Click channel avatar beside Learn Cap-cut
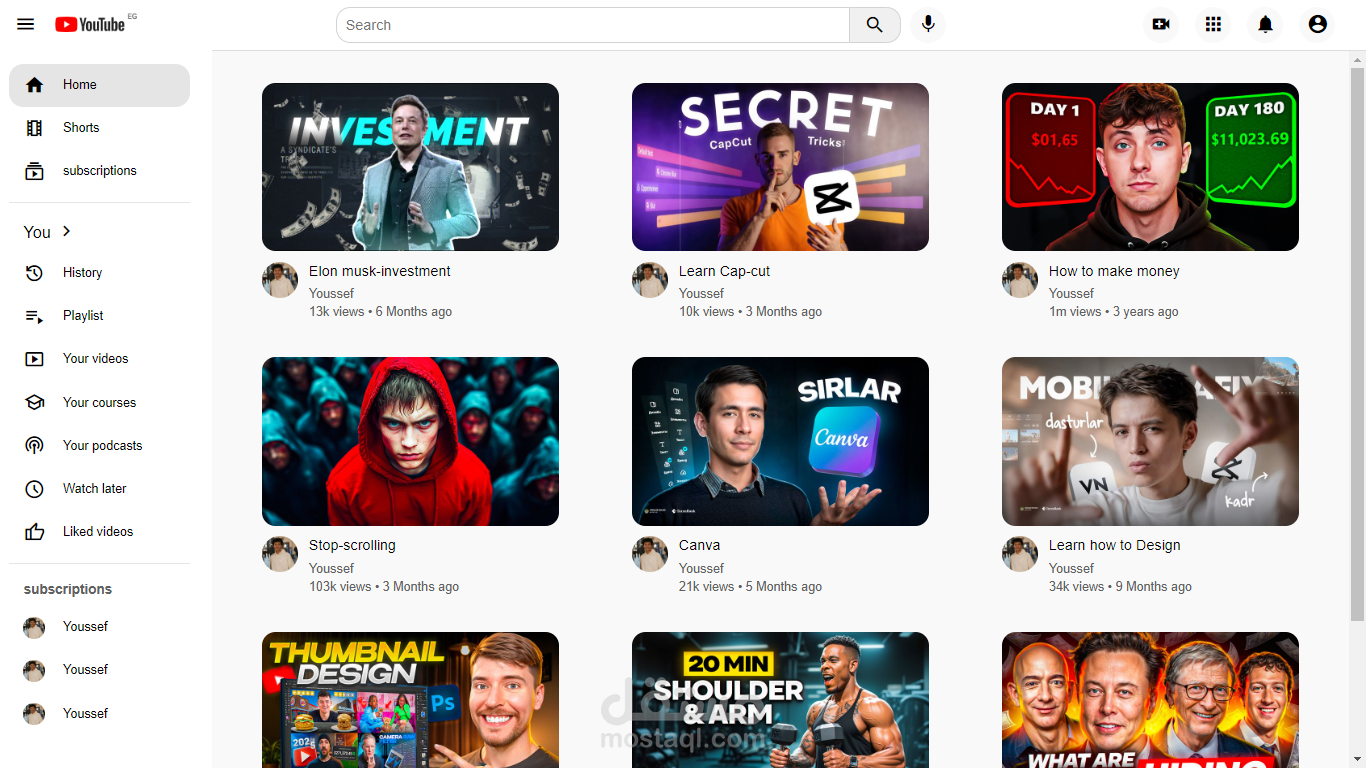The width and height of the screenshot is (1366, 768). point(650,280)
